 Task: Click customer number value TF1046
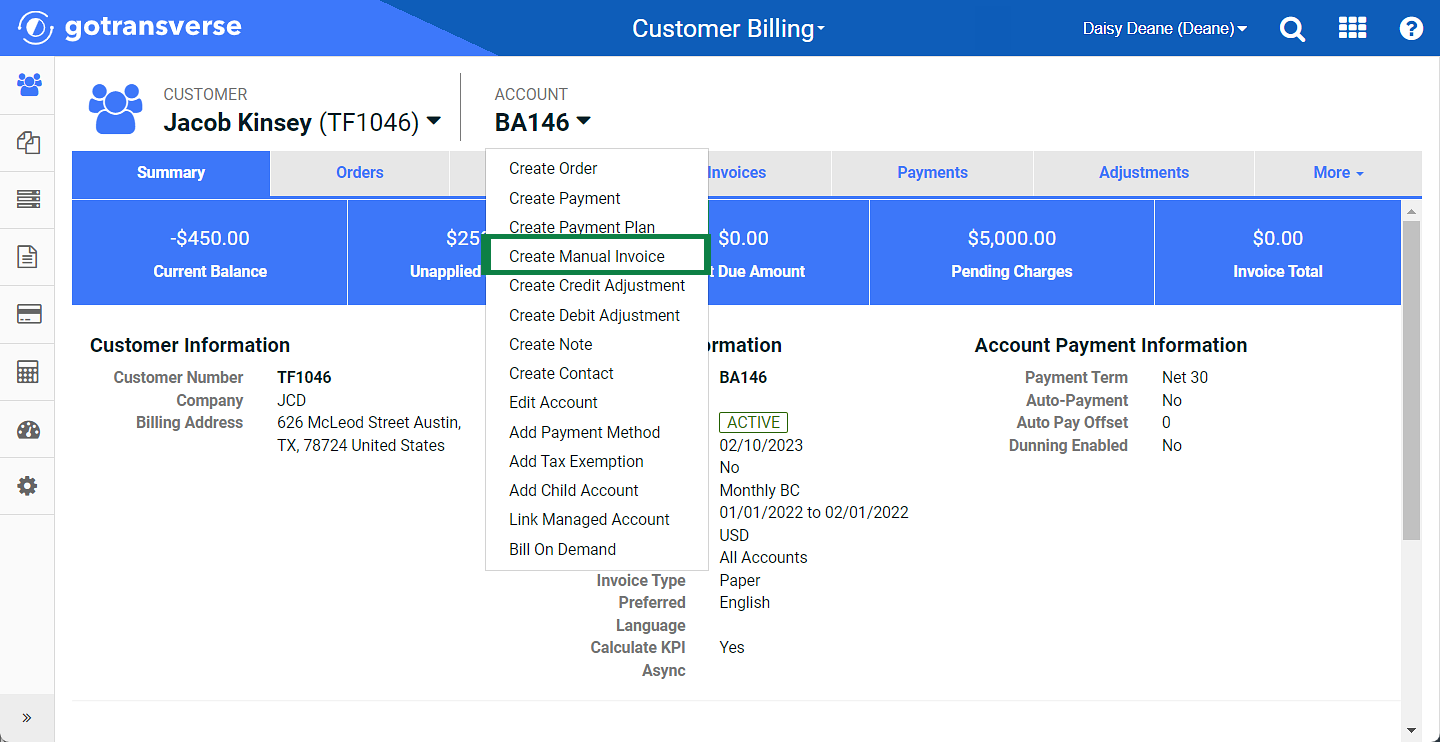(304, 377)
